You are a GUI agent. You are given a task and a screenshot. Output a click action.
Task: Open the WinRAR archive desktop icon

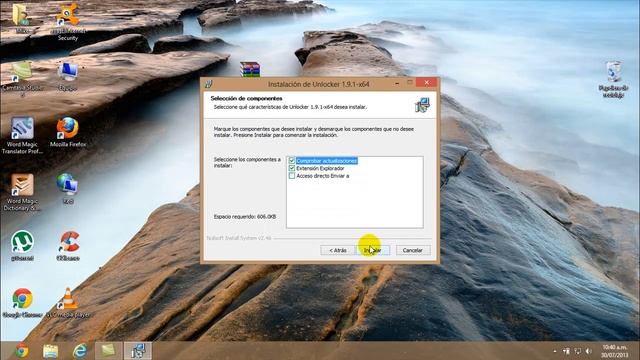point(250,69)
